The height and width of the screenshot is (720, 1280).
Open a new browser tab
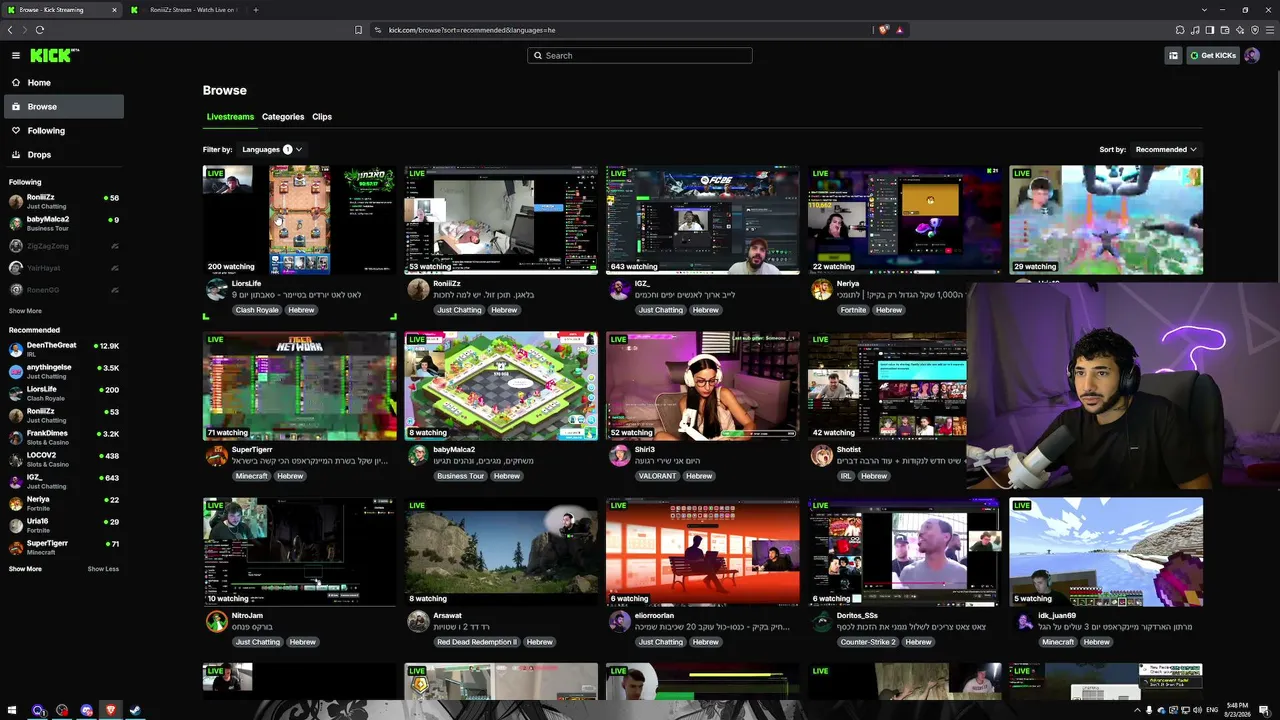pos(256,10)
